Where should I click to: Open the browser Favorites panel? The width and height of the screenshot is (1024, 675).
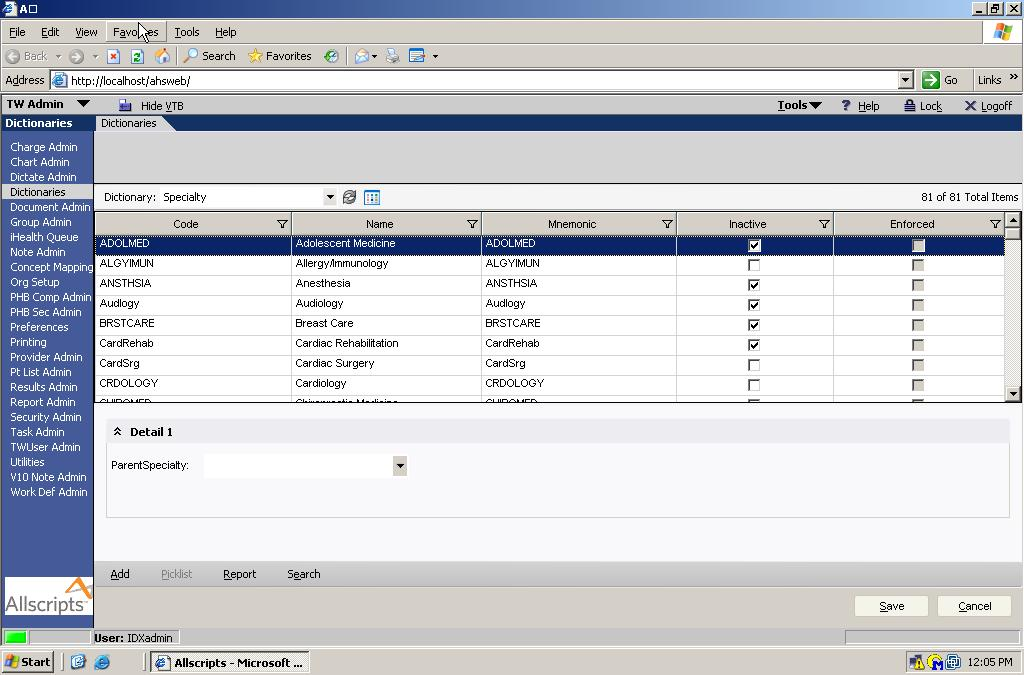280,56
